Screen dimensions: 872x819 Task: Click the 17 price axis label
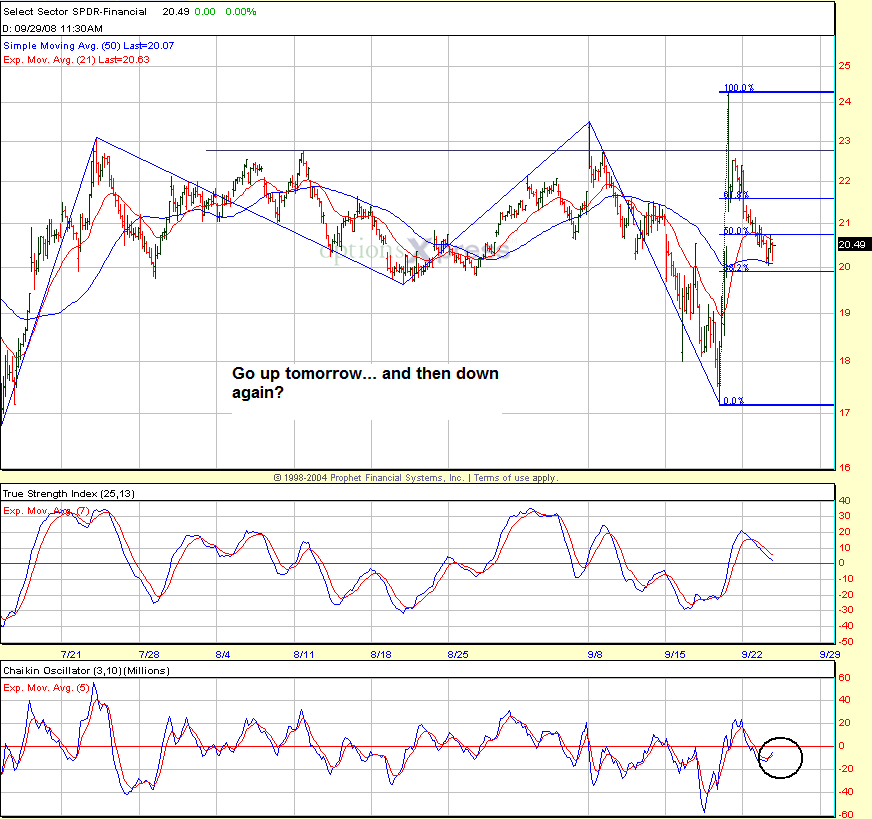point(844,413)
